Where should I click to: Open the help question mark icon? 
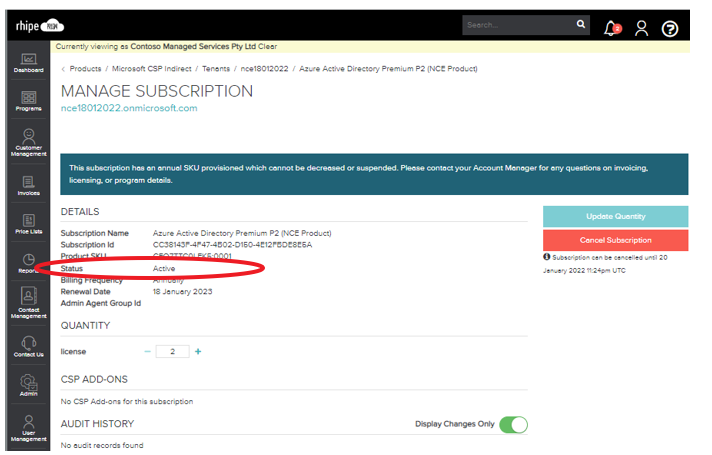coord(670,29)
